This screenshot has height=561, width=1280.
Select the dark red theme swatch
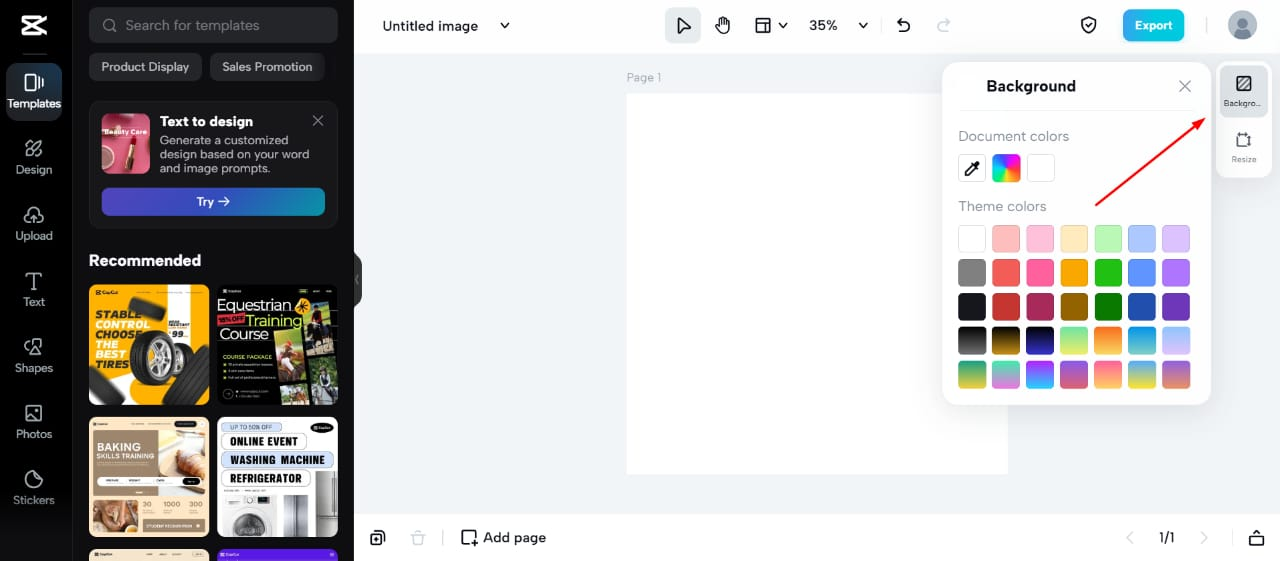tap(1006, 307)
